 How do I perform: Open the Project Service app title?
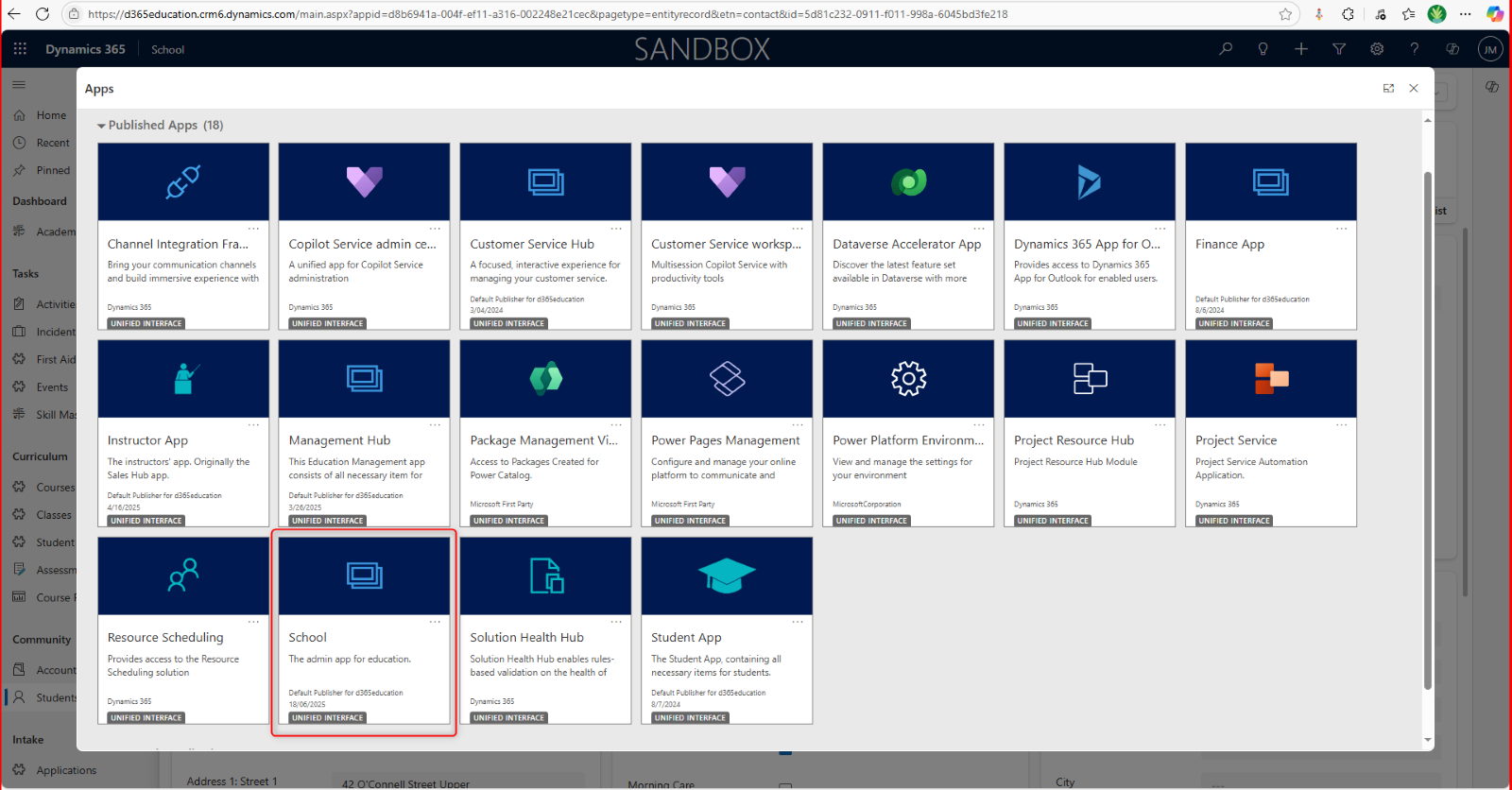click(x=1235, y=440)
